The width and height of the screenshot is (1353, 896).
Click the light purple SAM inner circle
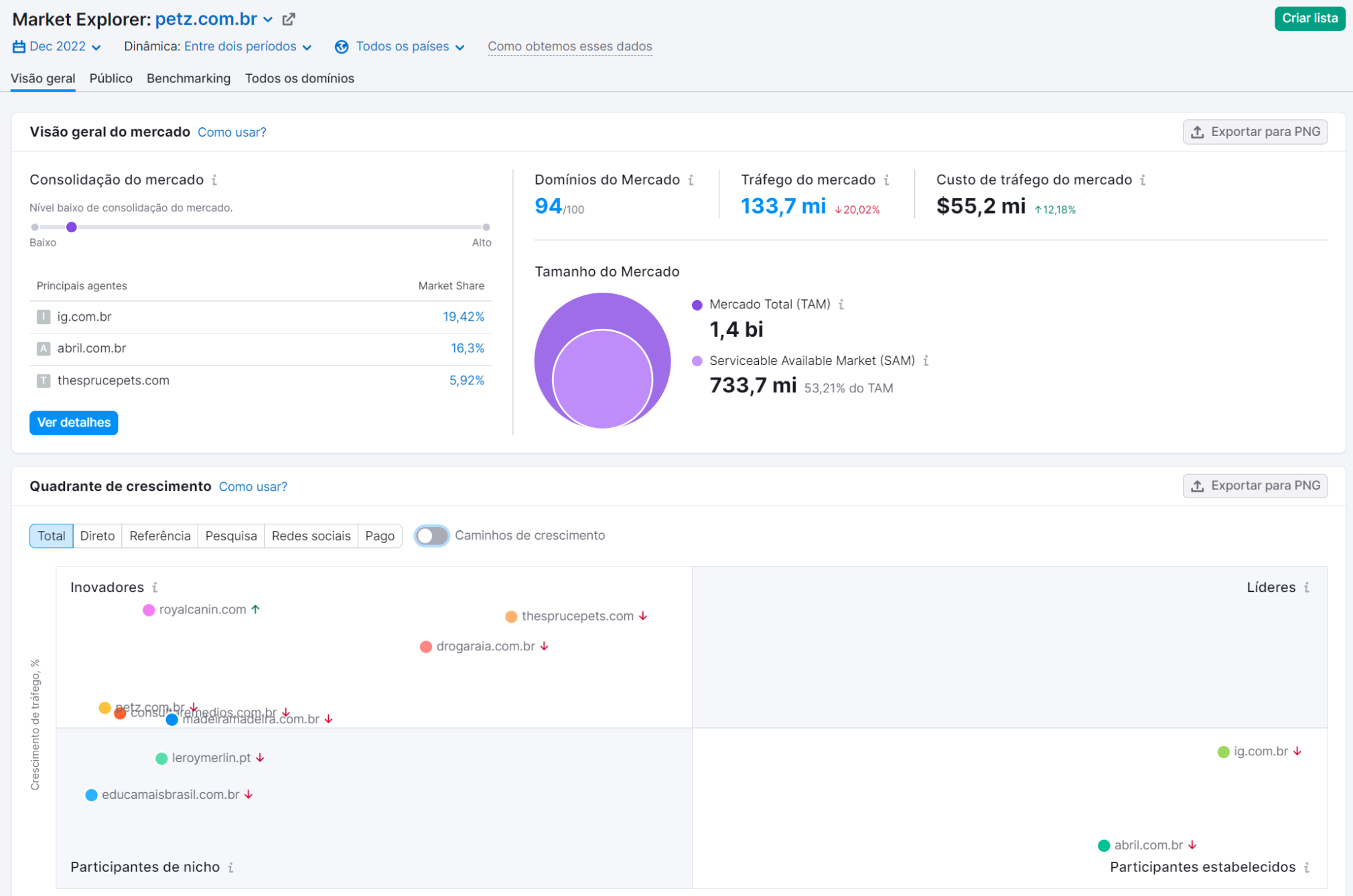[603, 380]
